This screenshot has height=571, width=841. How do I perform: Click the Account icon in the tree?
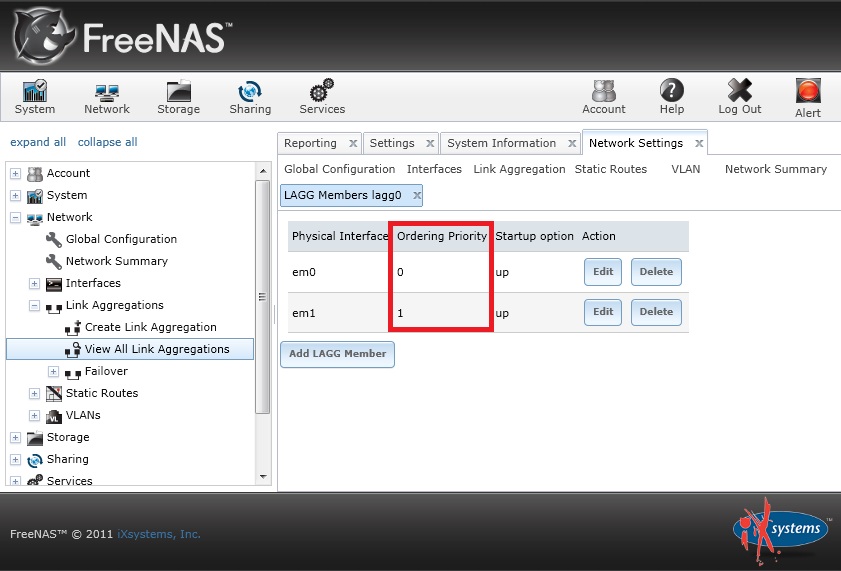click(35, 174)
